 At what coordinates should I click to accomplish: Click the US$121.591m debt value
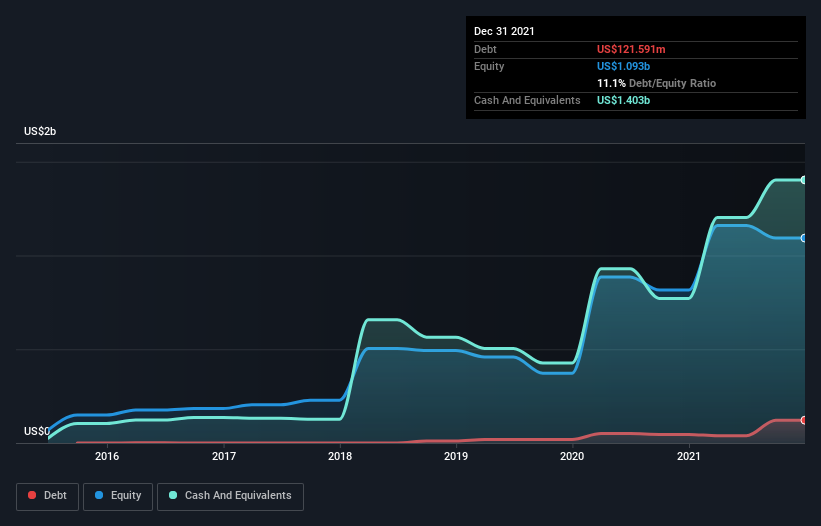click(x=631, y=49)
